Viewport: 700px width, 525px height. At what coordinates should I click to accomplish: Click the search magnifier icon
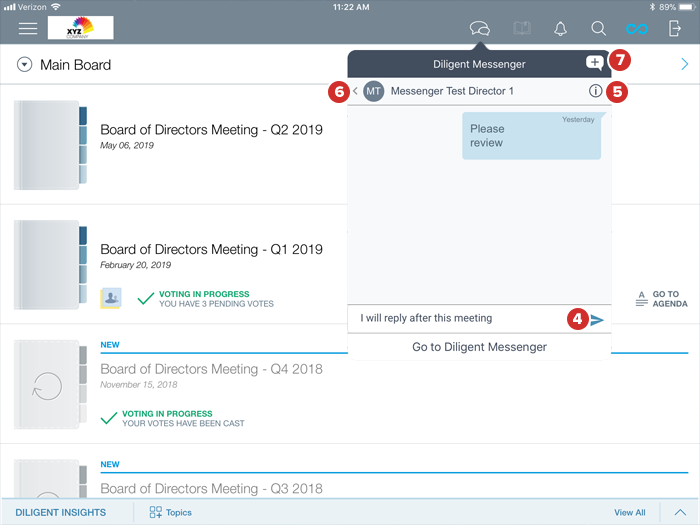coord(598,29)
